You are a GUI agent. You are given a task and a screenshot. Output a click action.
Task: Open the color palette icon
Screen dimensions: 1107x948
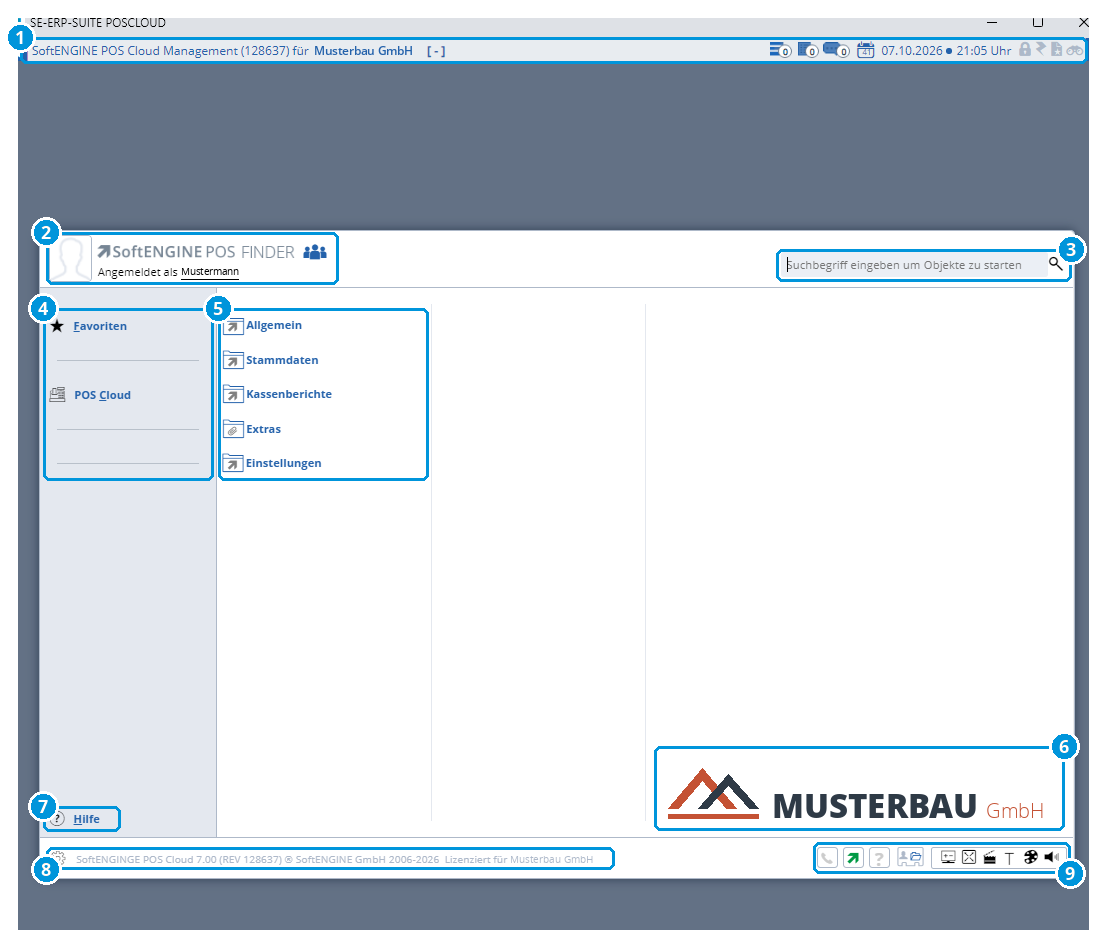1030,857
